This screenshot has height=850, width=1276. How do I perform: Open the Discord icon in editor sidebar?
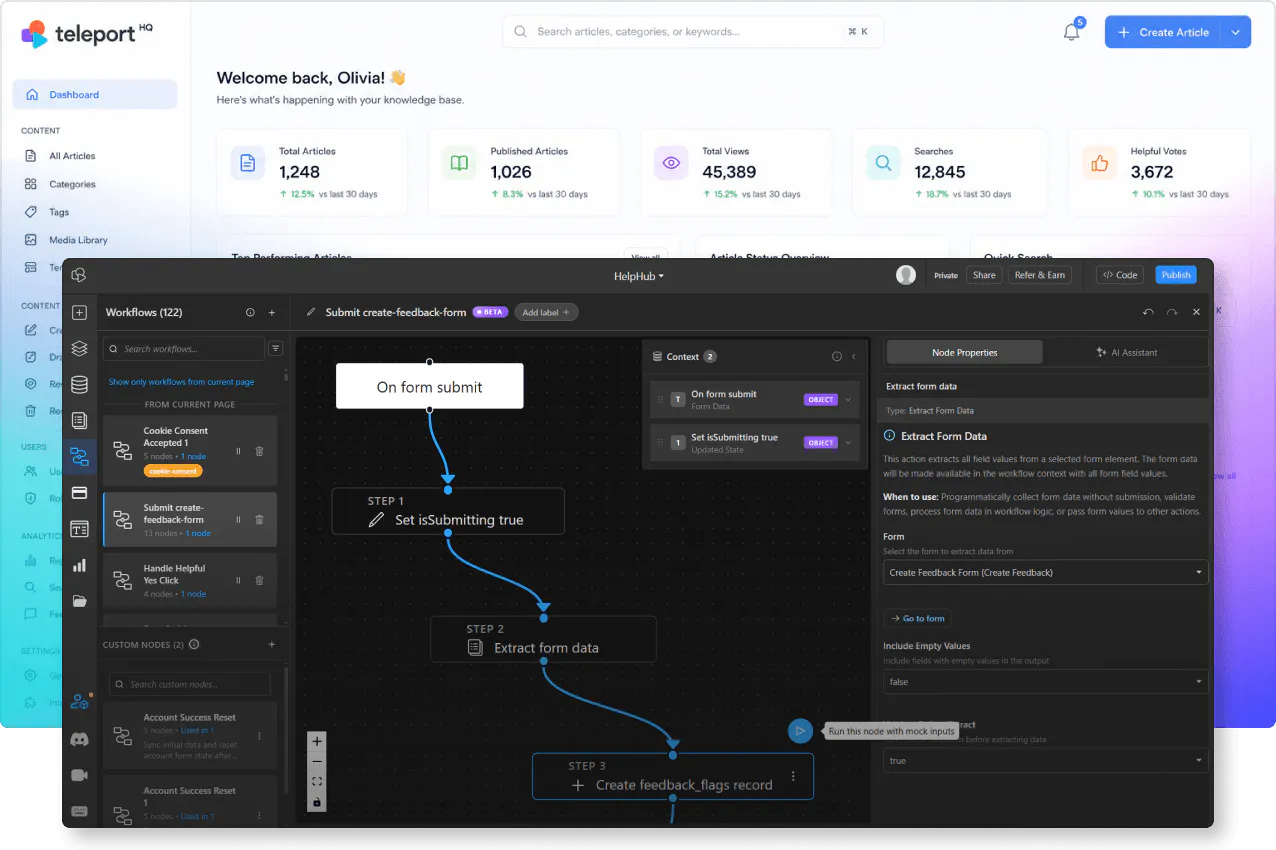pos(79,740)
